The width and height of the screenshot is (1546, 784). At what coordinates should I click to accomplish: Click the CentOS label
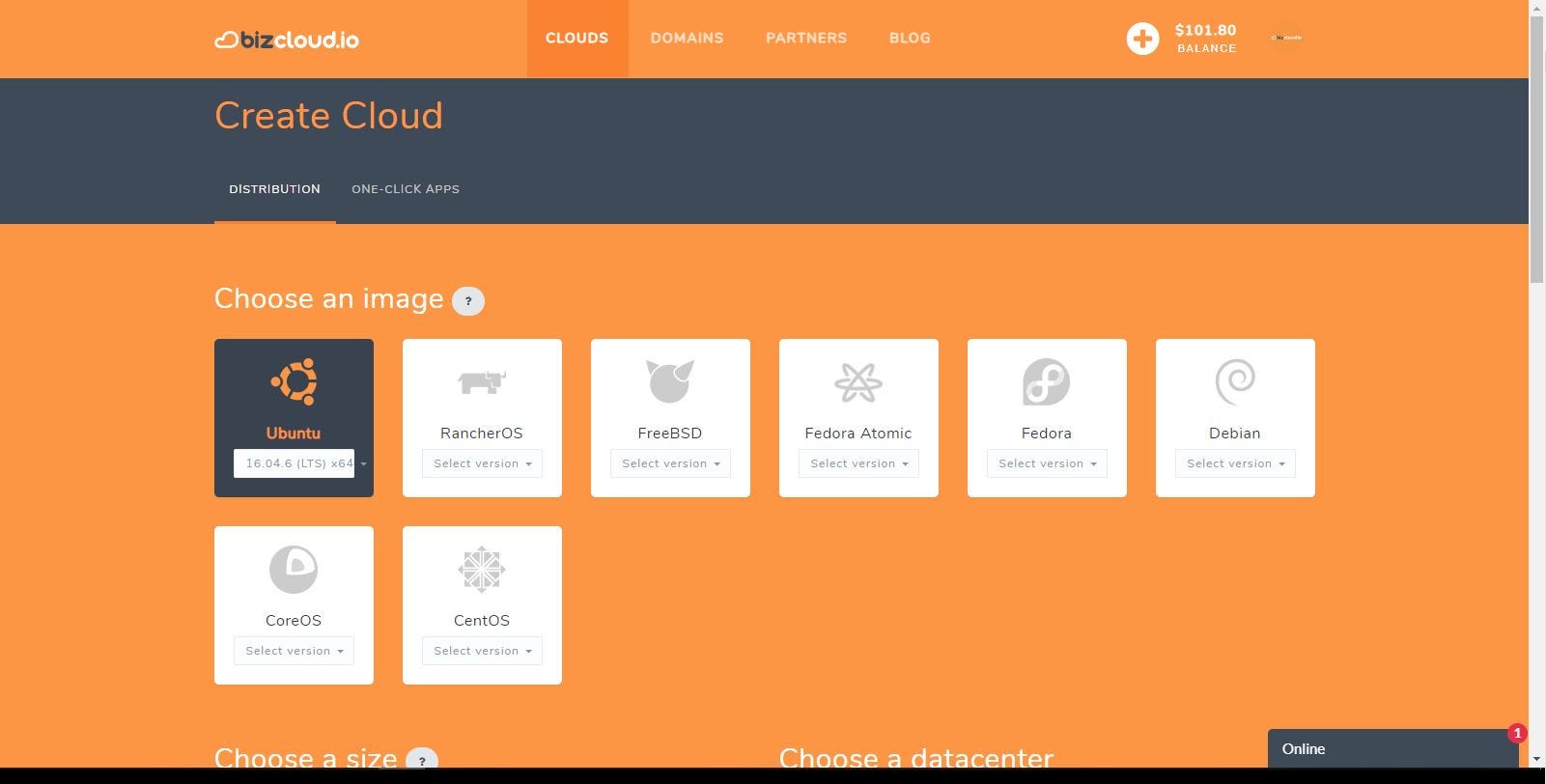pyautogui.click(x=482, y=621)
